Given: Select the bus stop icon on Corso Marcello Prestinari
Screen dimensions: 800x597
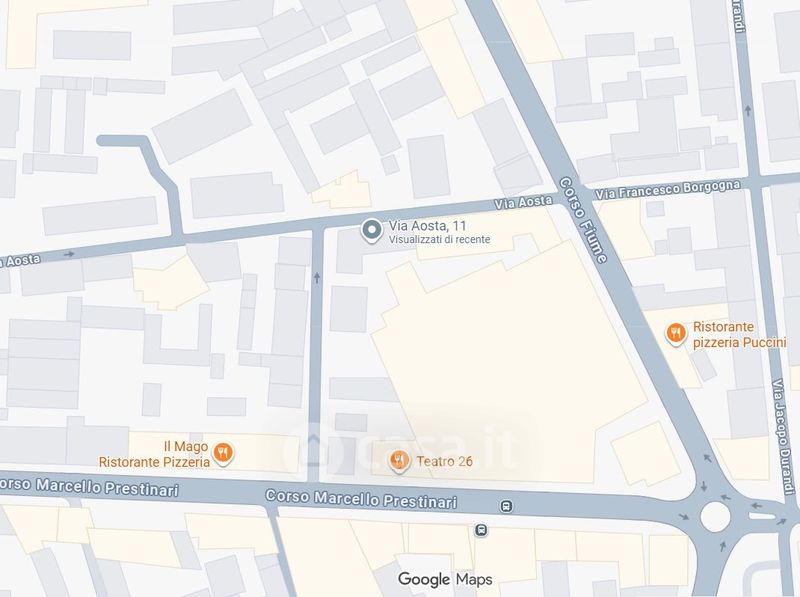Looking at the screenshot, I should point(506,506).
